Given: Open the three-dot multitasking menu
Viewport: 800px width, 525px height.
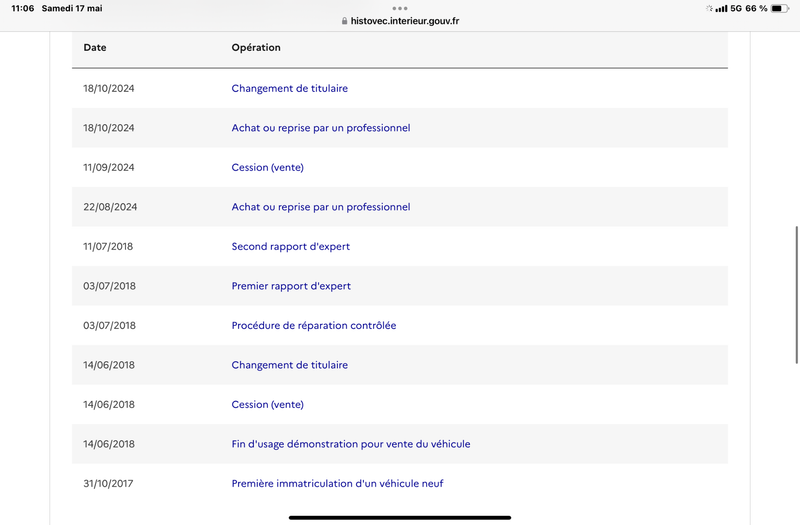Looking at the screenshot, I should [x=400, y=8].
